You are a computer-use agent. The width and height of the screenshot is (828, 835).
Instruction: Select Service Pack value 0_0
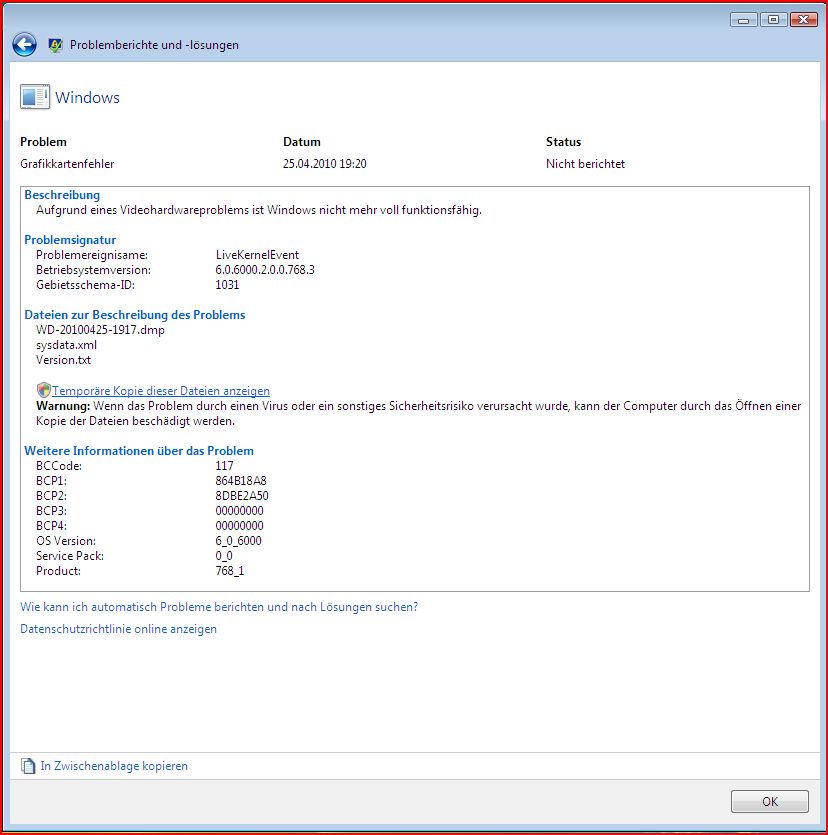(x=224, y=556)
